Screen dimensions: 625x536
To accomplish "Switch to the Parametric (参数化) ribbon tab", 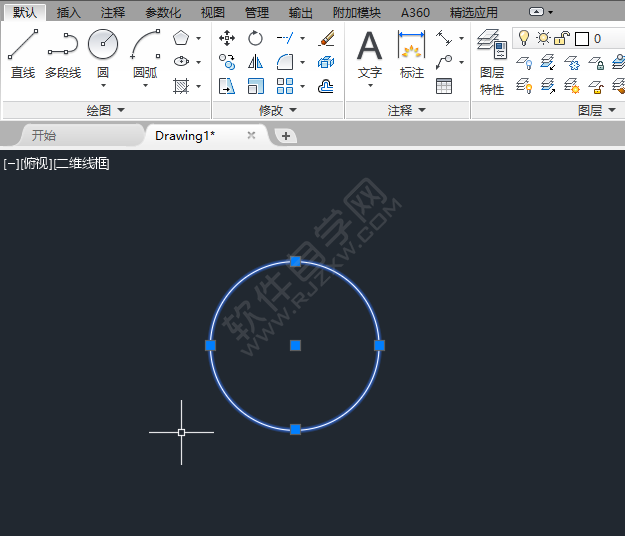I will pos(163,12).
